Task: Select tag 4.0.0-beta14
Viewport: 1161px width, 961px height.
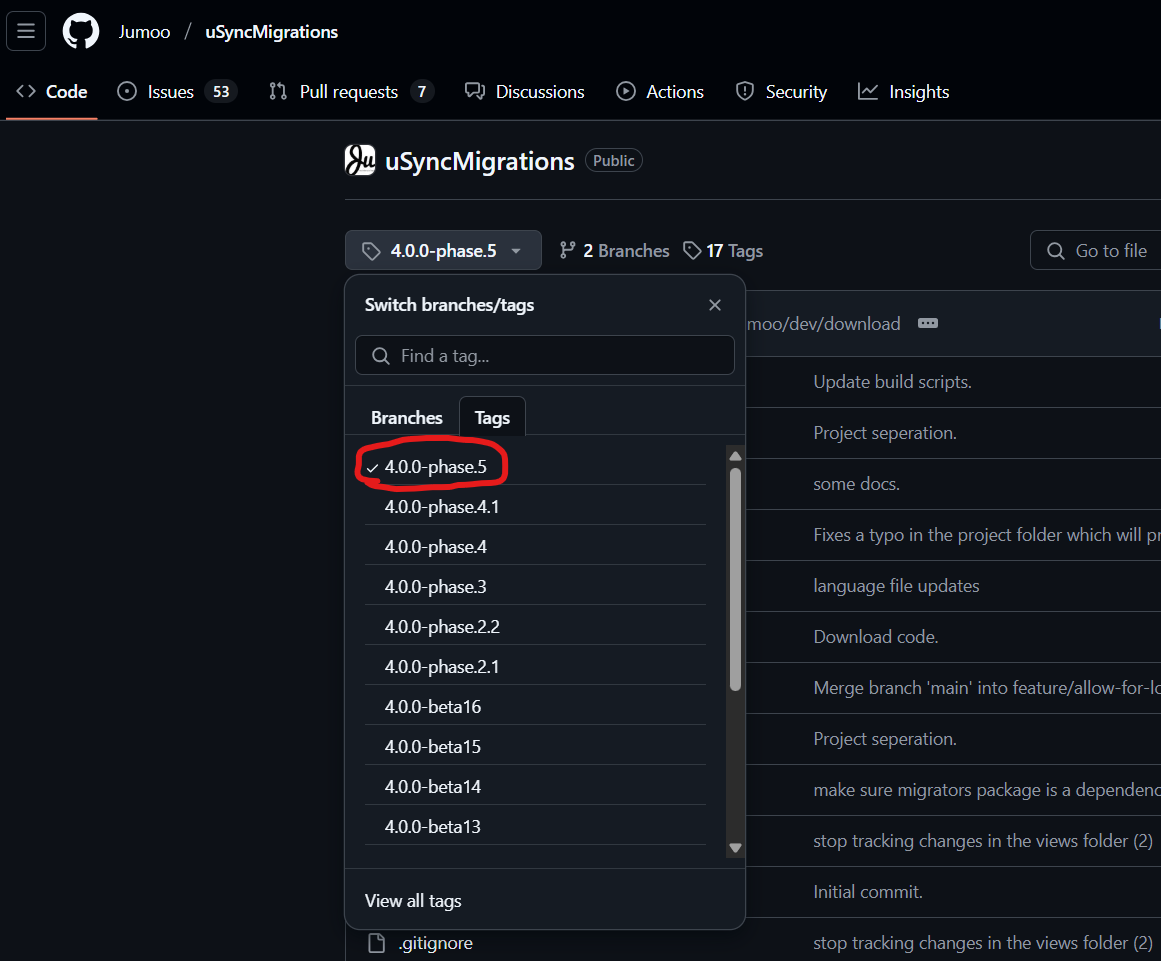Action: click(x=535, y=786)
